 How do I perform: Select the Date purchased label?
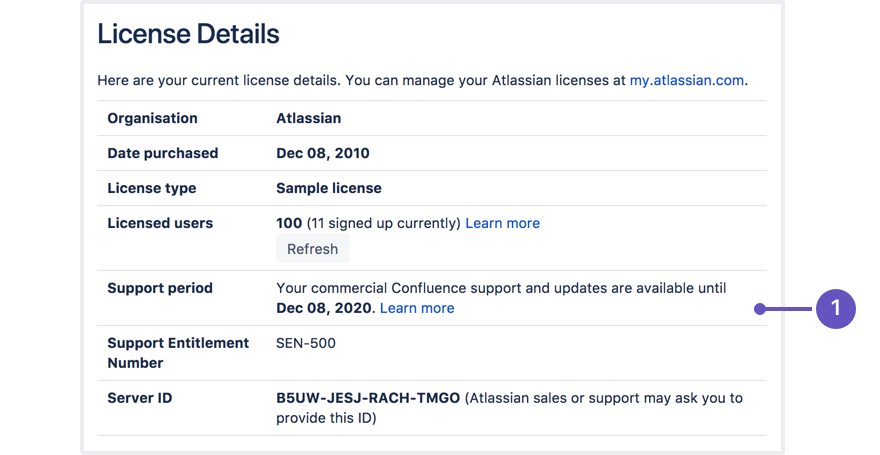162,153
